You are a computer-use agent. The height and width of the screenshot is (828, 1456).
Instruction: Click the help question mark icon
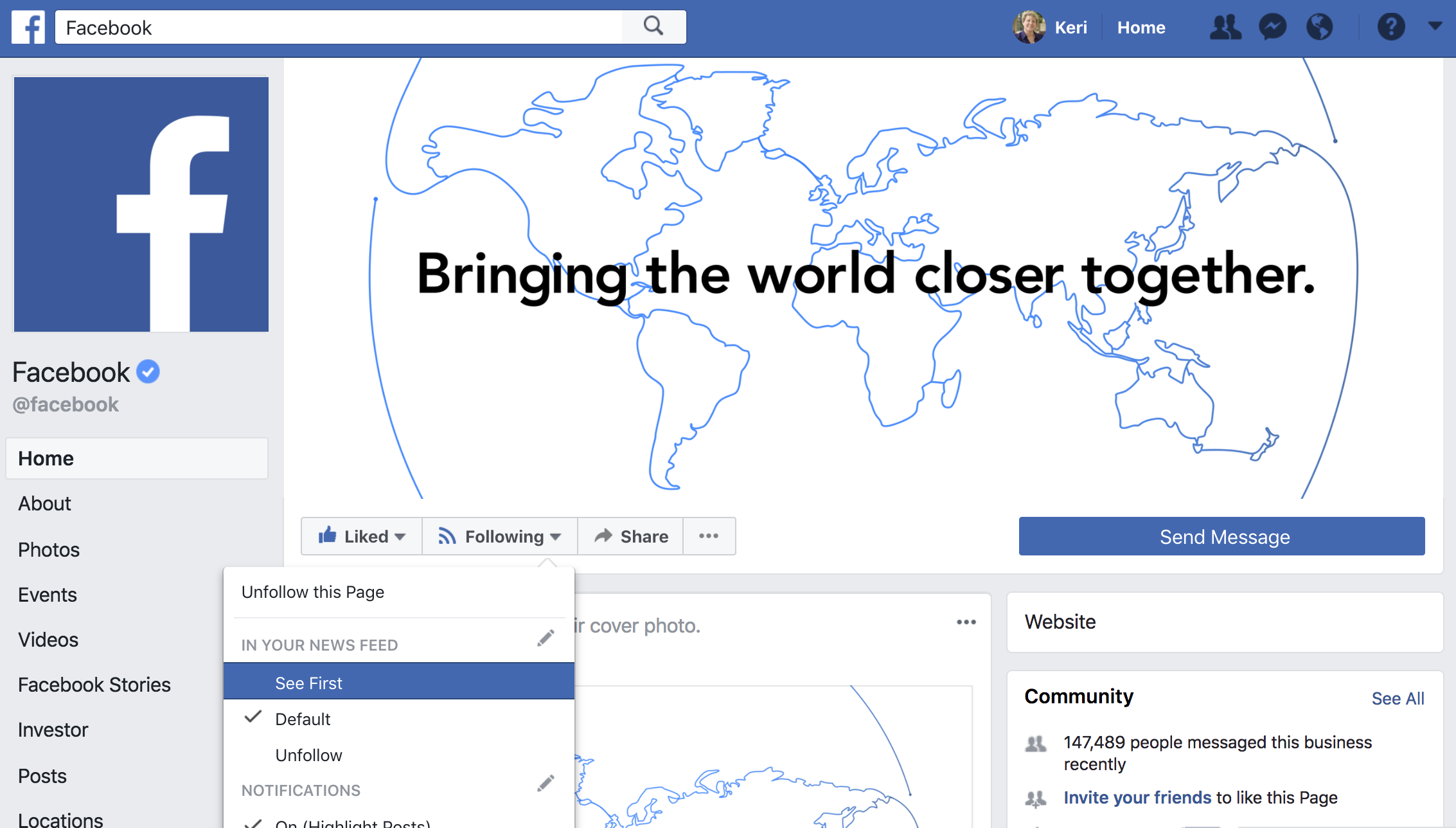pos(1391,27)
